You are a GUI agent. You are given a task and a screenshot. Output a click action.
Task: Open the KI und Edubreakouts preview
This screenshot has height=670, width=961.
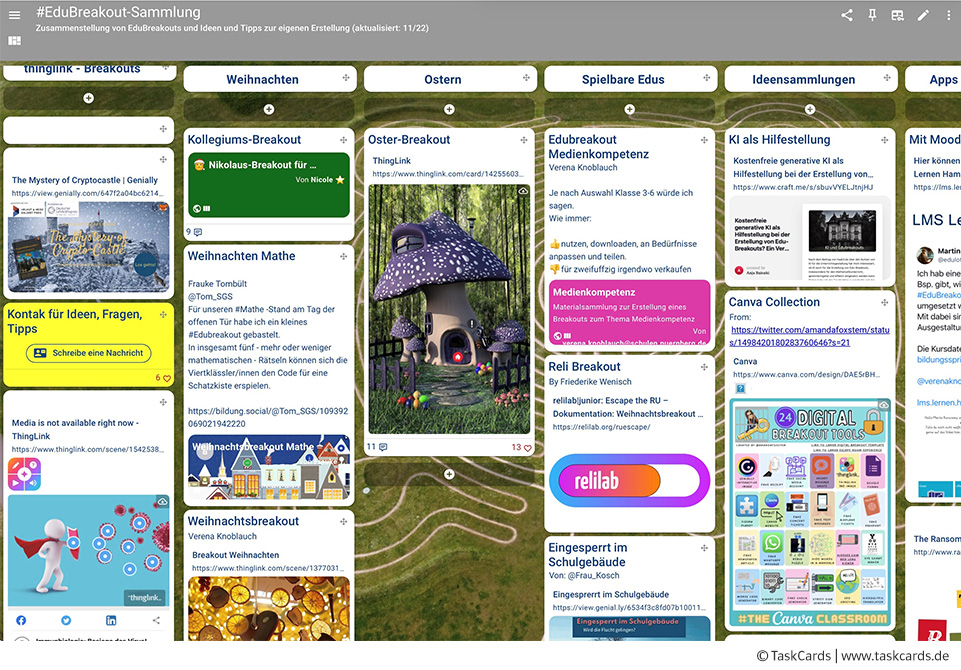pyautogui.click(x=810, y=238)
